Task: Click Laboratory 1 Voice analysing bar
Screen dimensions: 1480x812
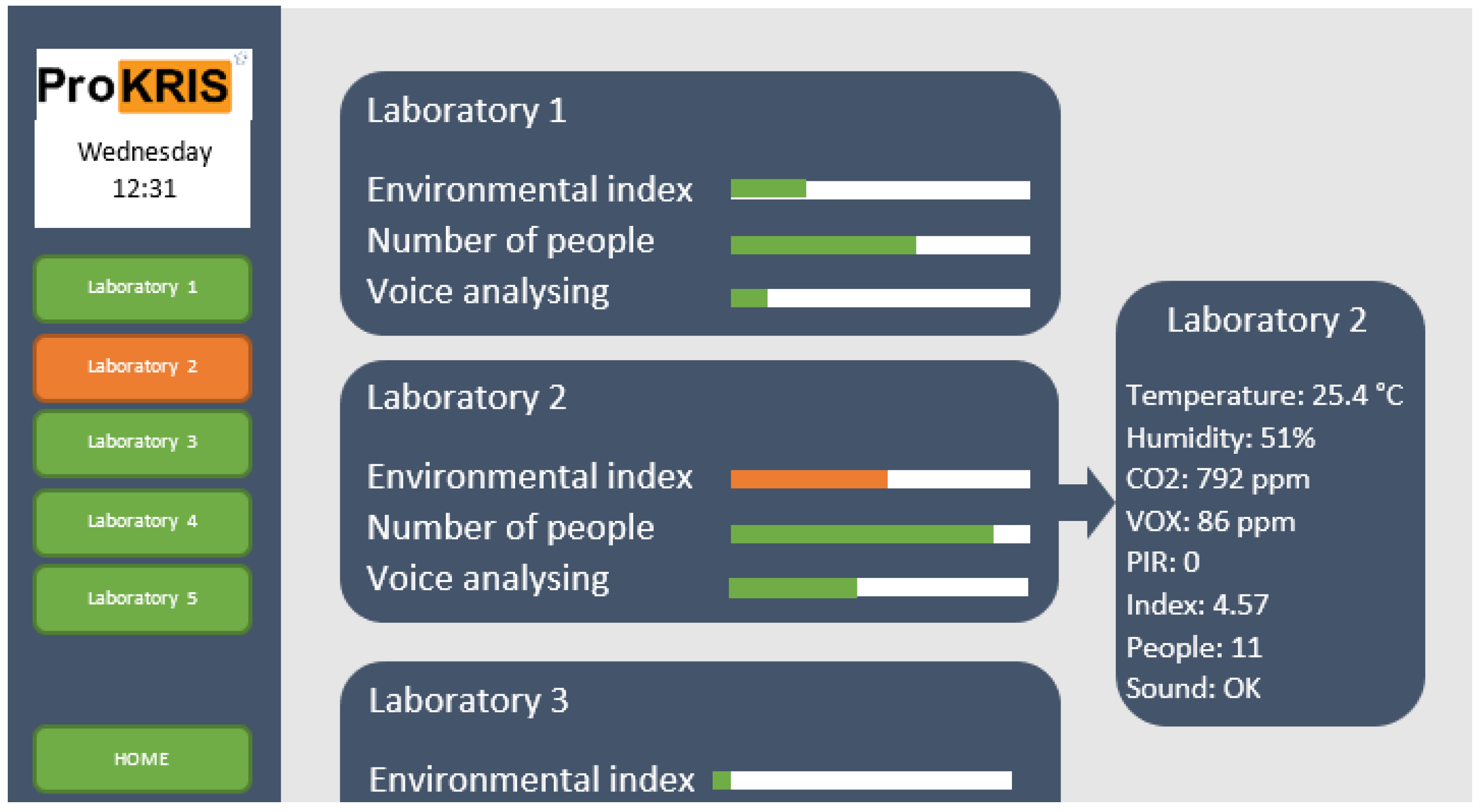Action: [x=880, y=298]
